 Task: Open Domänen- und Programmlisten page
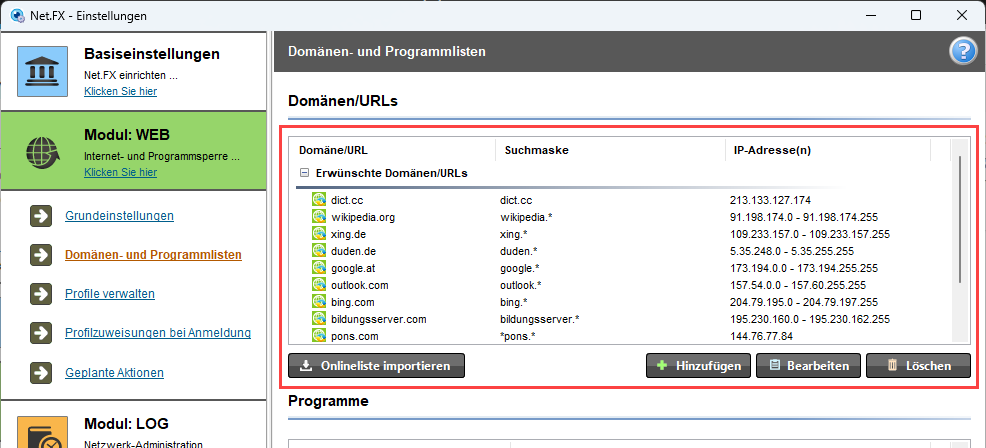tap(153, 255)
